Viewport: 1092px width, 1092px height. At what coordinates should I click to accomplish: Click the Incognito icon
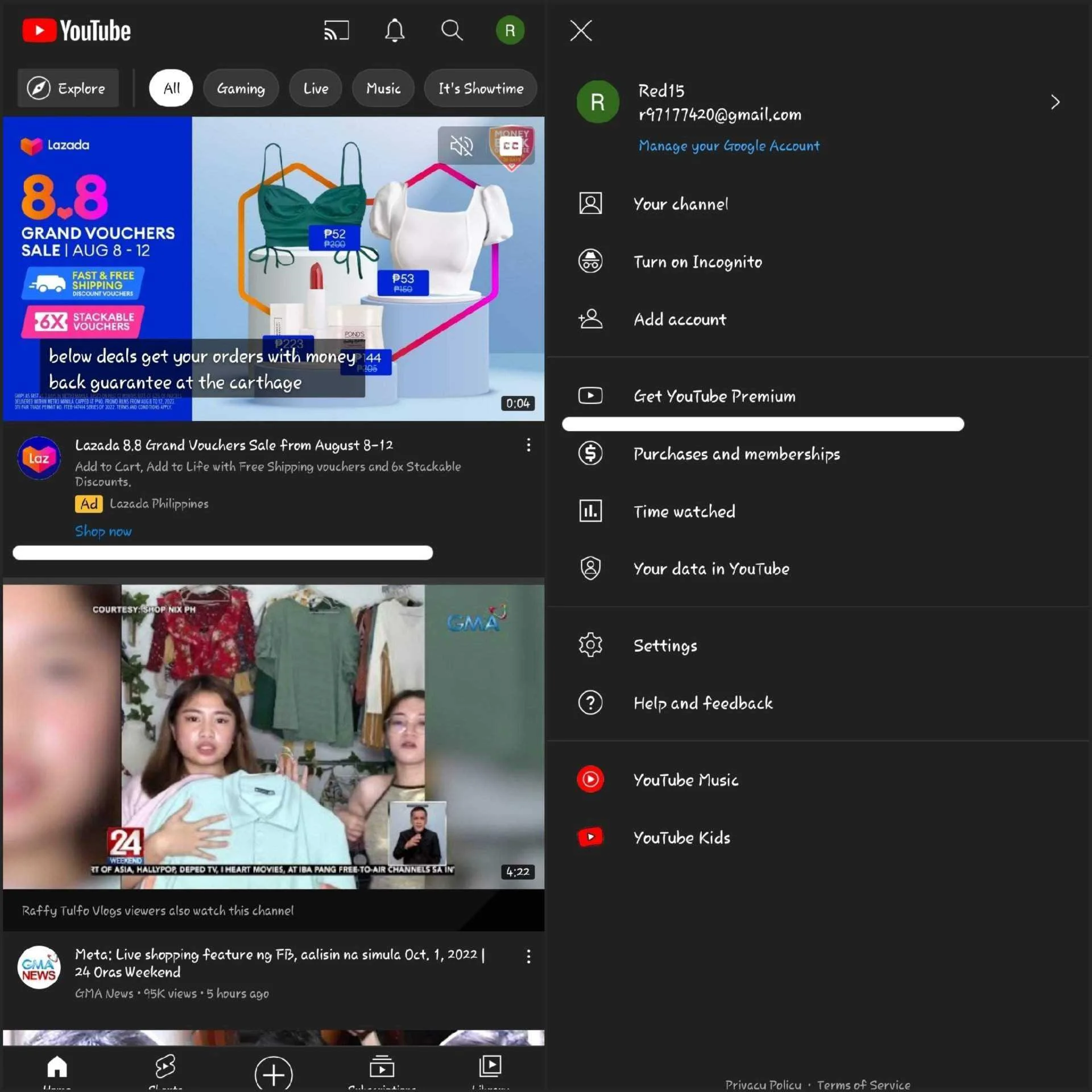click(590, 261)
